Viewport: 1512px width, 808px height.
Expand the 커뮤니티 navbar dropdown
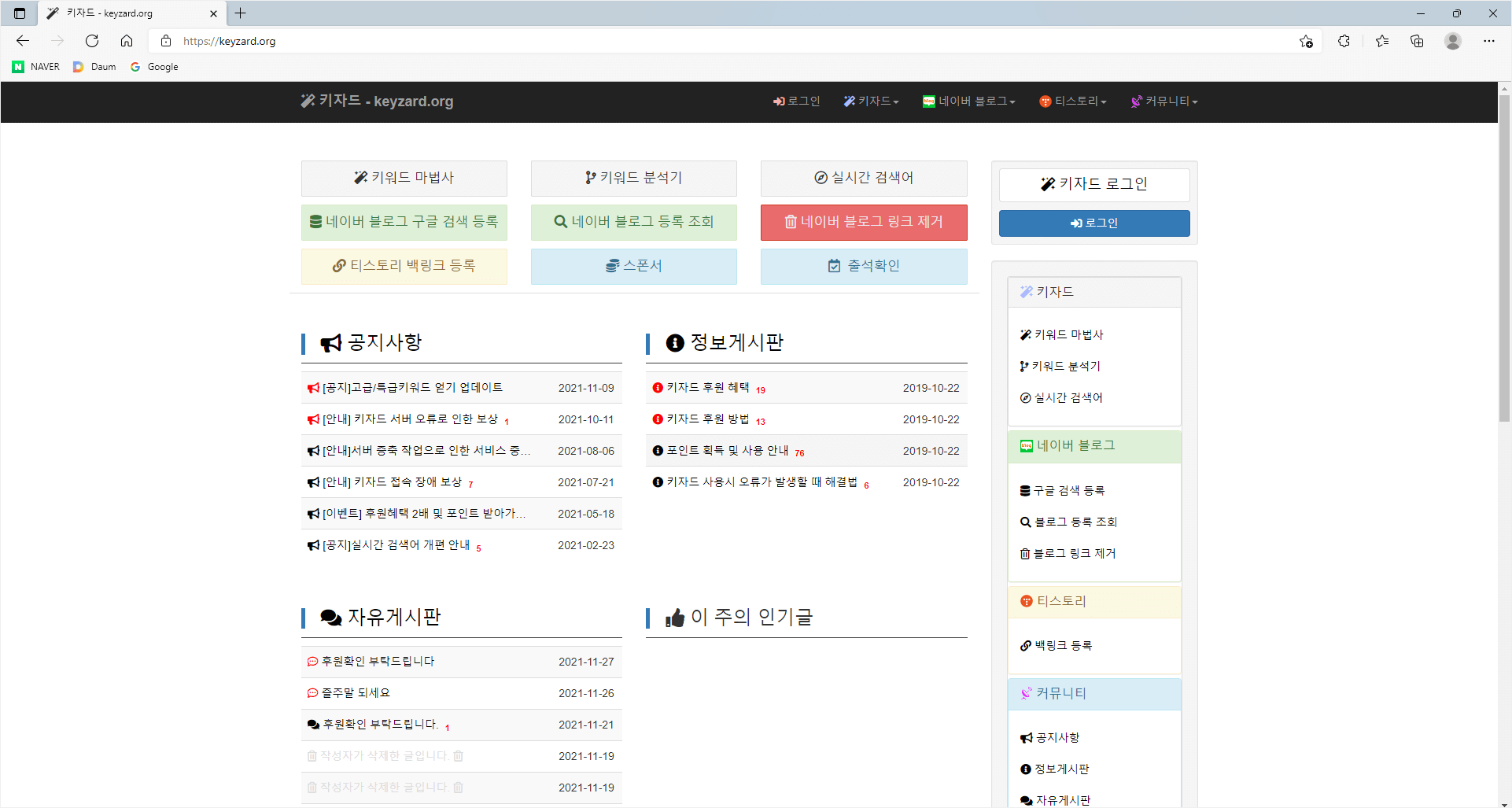(x=1164, y=101)
